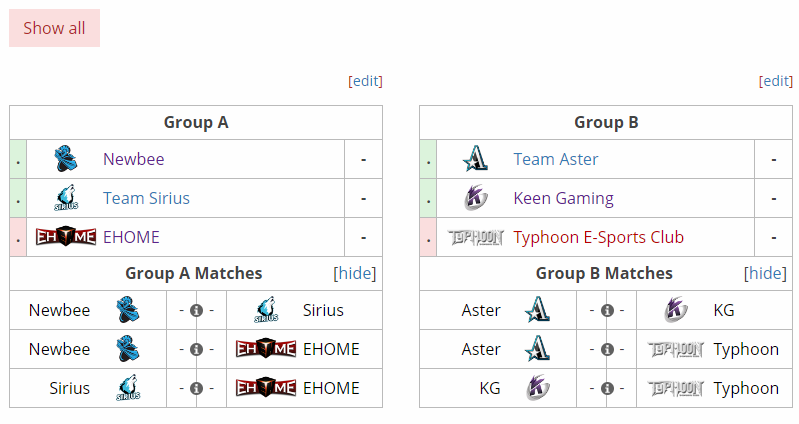Open the Typhoon E-Sports Club link
799x424 pixels.
point(598,237)
